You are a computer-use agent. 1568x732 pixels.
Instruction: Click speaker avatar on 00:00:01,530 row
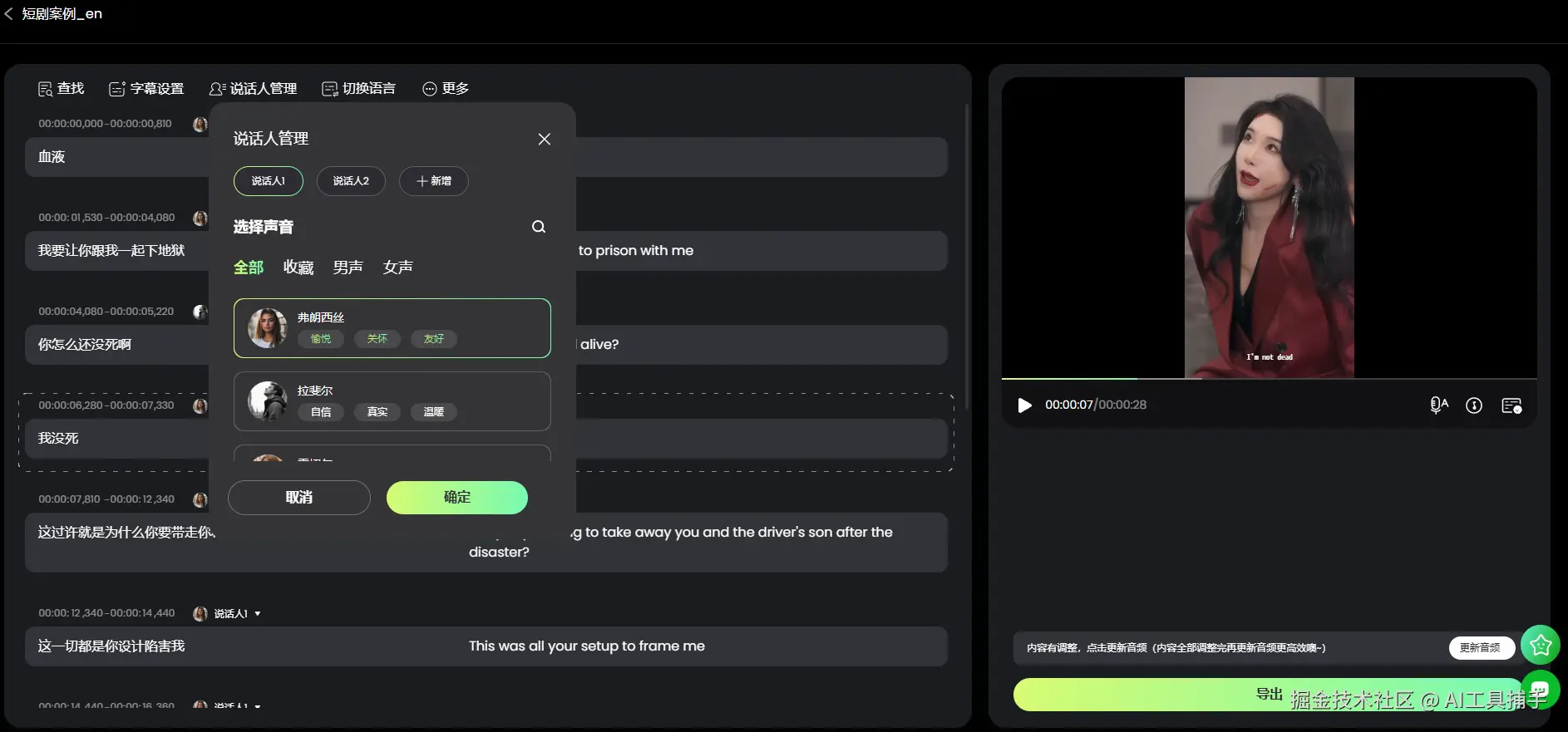click(x=200, y=219)
